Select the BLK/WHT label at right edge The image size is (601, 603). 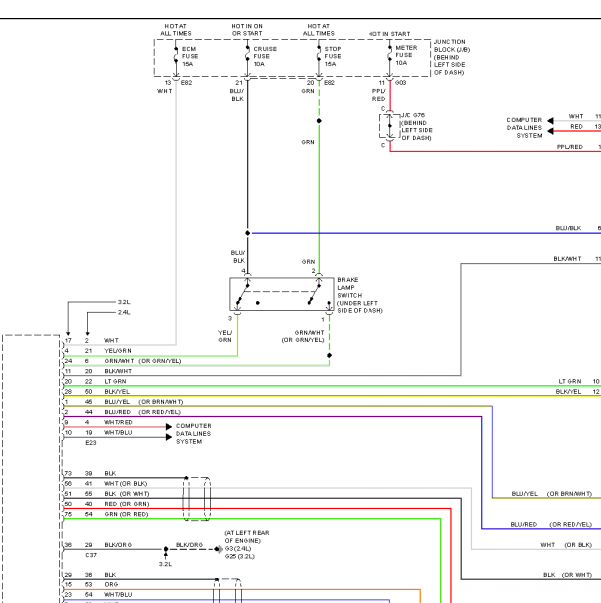(x=567, y=259)
